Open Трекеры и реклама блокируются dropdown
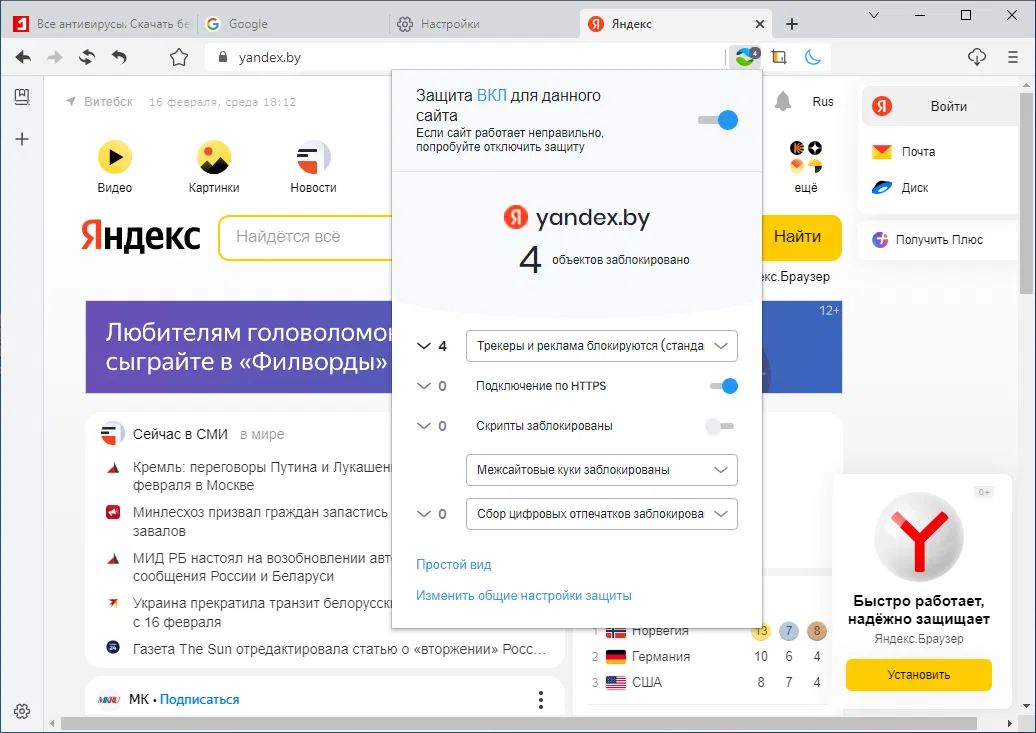Viewport: 1036px width, 733px height. coord(602,346)
